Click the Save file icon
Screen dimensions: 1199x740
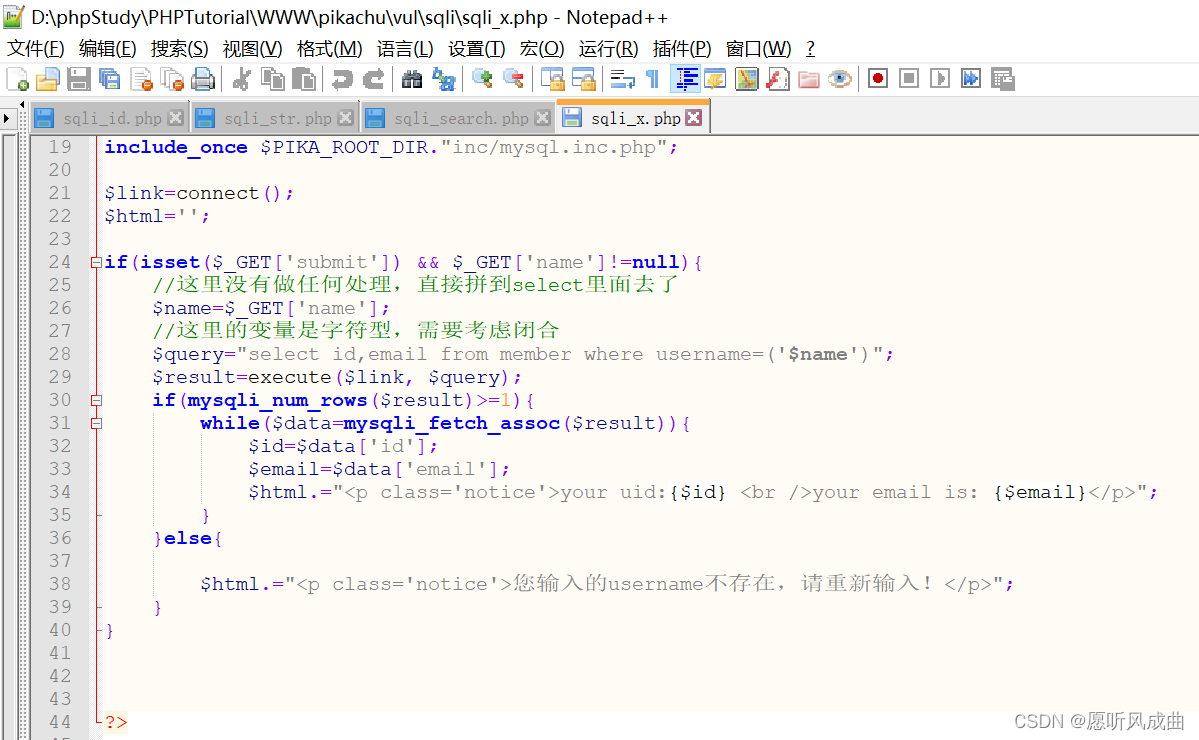coord(79,79)
